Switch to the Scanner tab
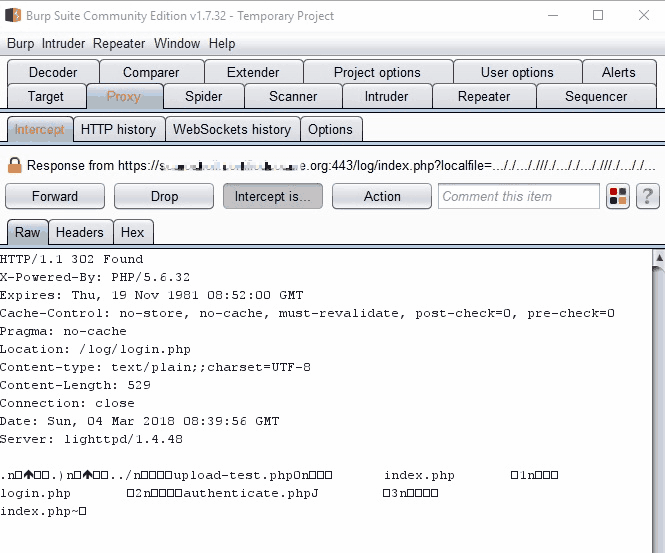Viewport: 665px width, 553px height. click(293, 96)
